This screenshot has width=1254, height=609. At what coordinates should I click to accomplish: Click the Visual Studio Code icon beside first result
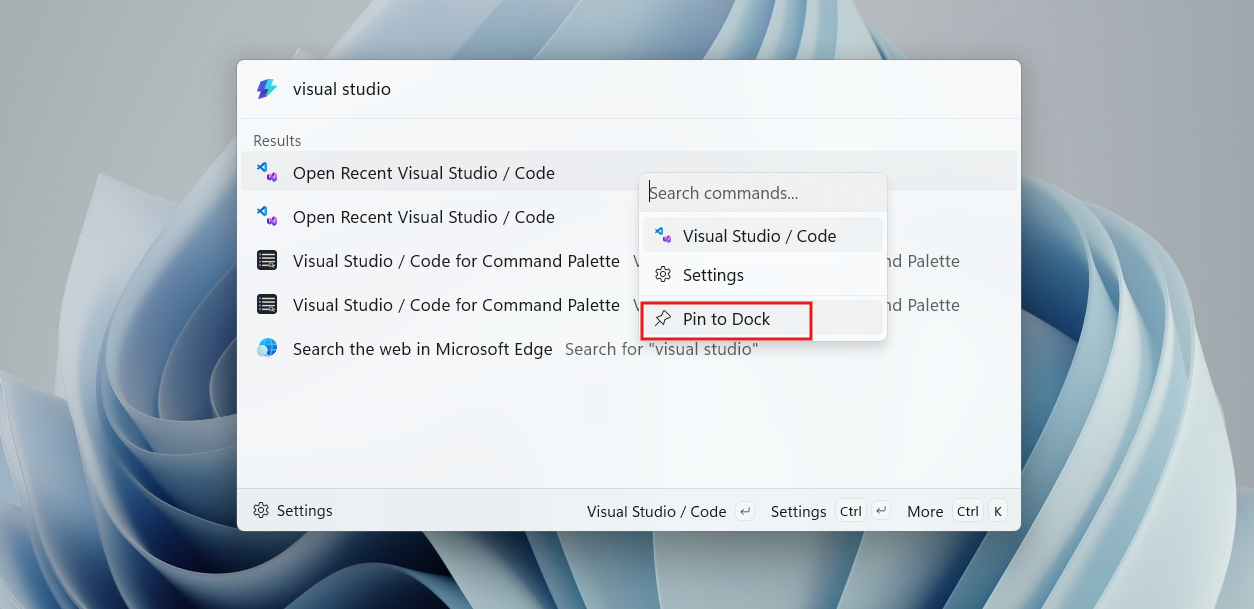(x=267, y=172)
